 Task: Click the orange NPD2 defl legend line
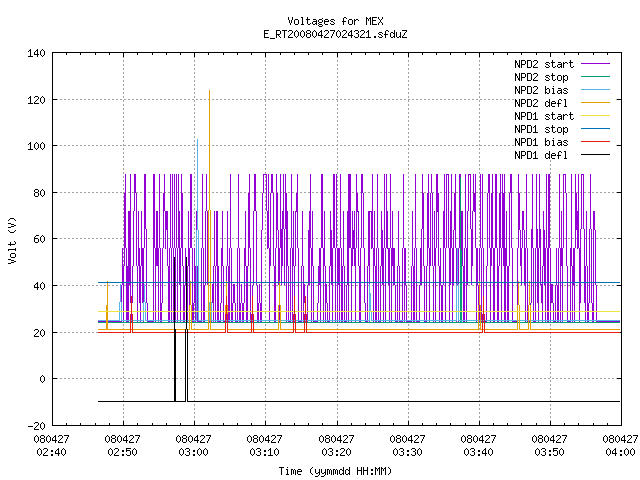pos(596,102)
